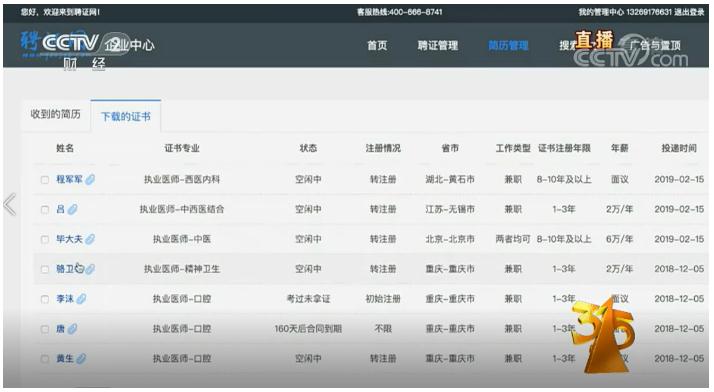Click the 湖北-黄石市 cell

click(x=450, y=179)
